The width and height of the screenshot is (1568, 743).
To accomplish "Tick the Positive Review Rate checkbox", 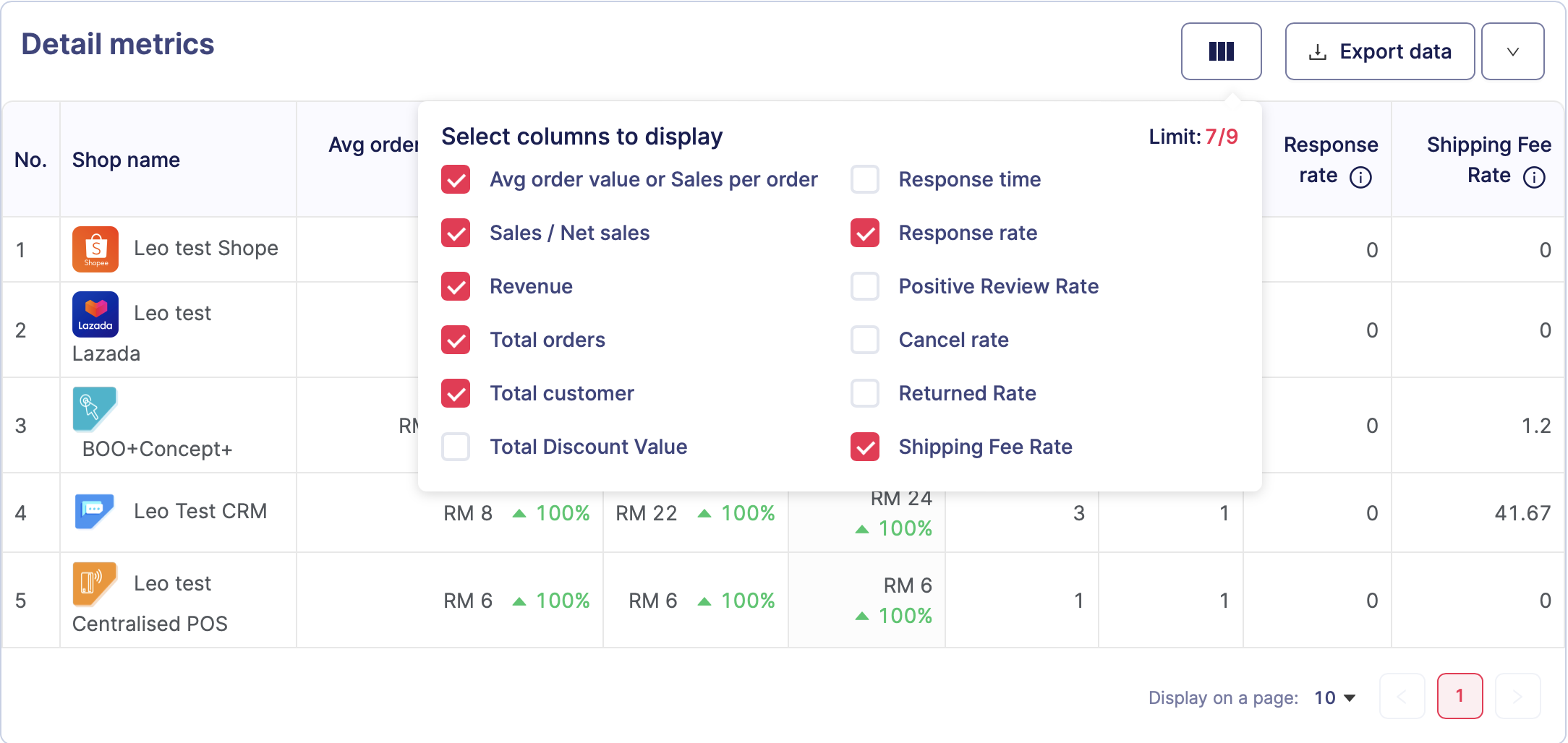I will click(x=865, y=286).
